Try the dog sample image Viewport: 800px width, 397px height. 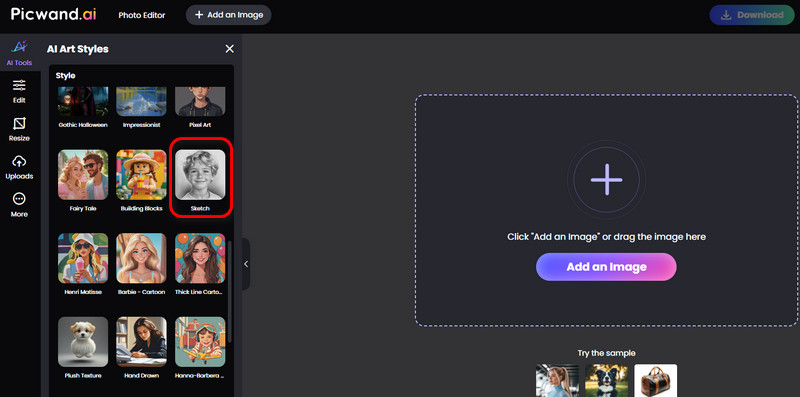pos(607,380)
